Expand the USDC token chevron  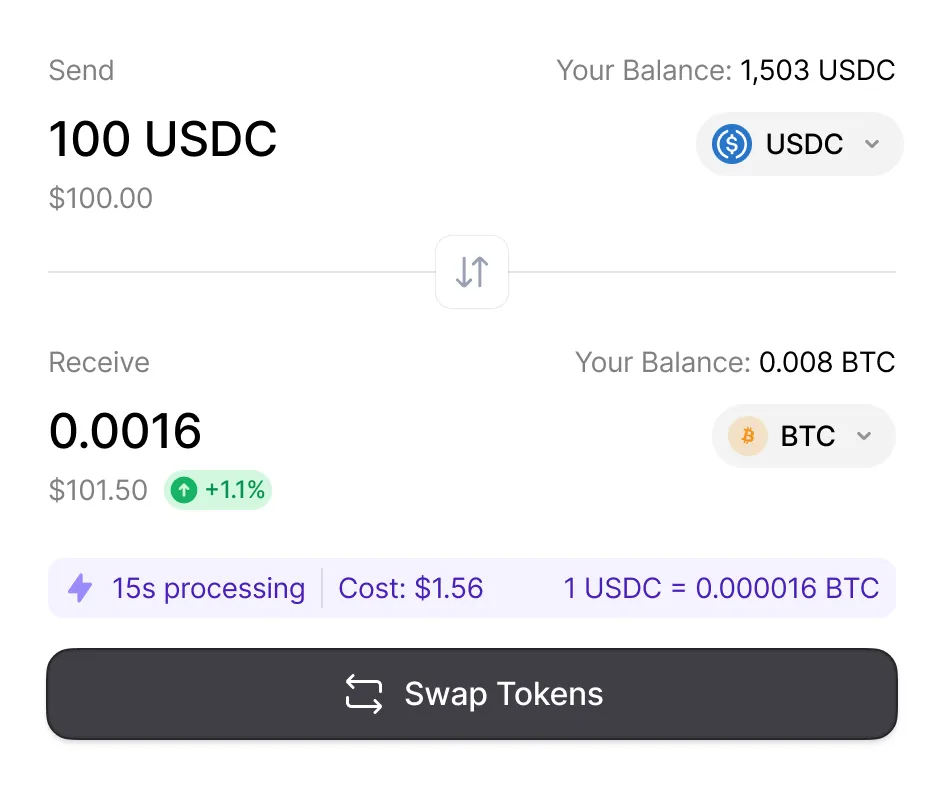pos(872,144)
